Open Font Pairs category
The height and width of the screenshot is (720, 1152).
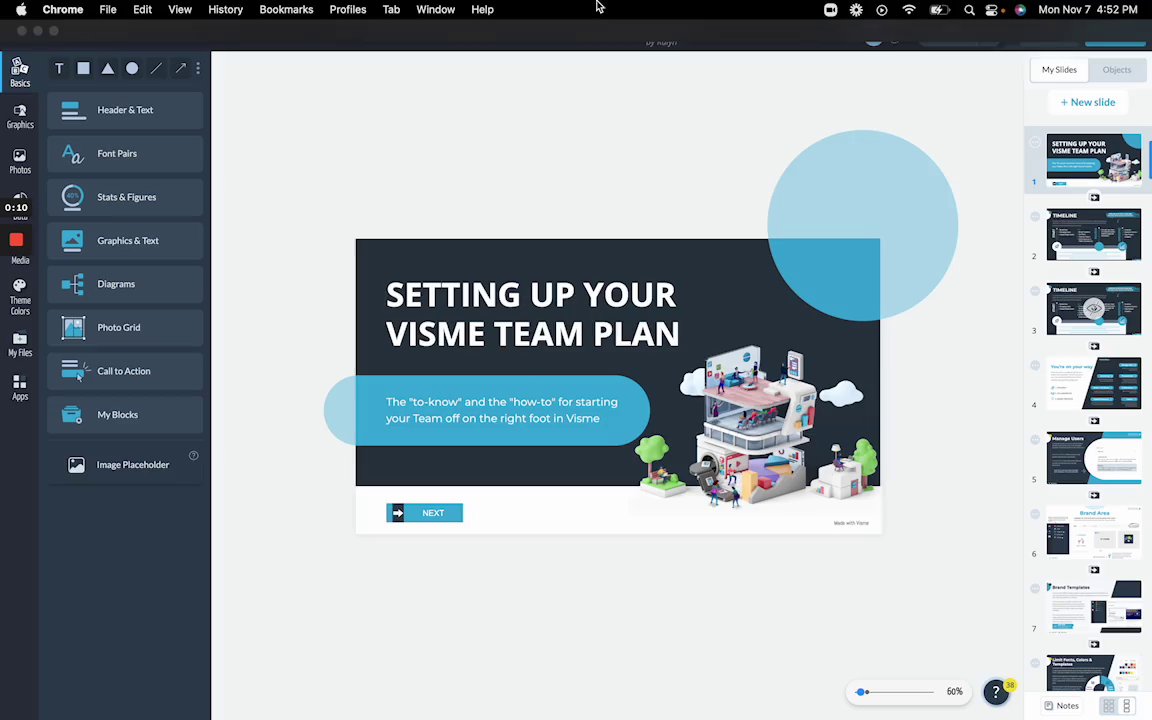tap(125, 154)
